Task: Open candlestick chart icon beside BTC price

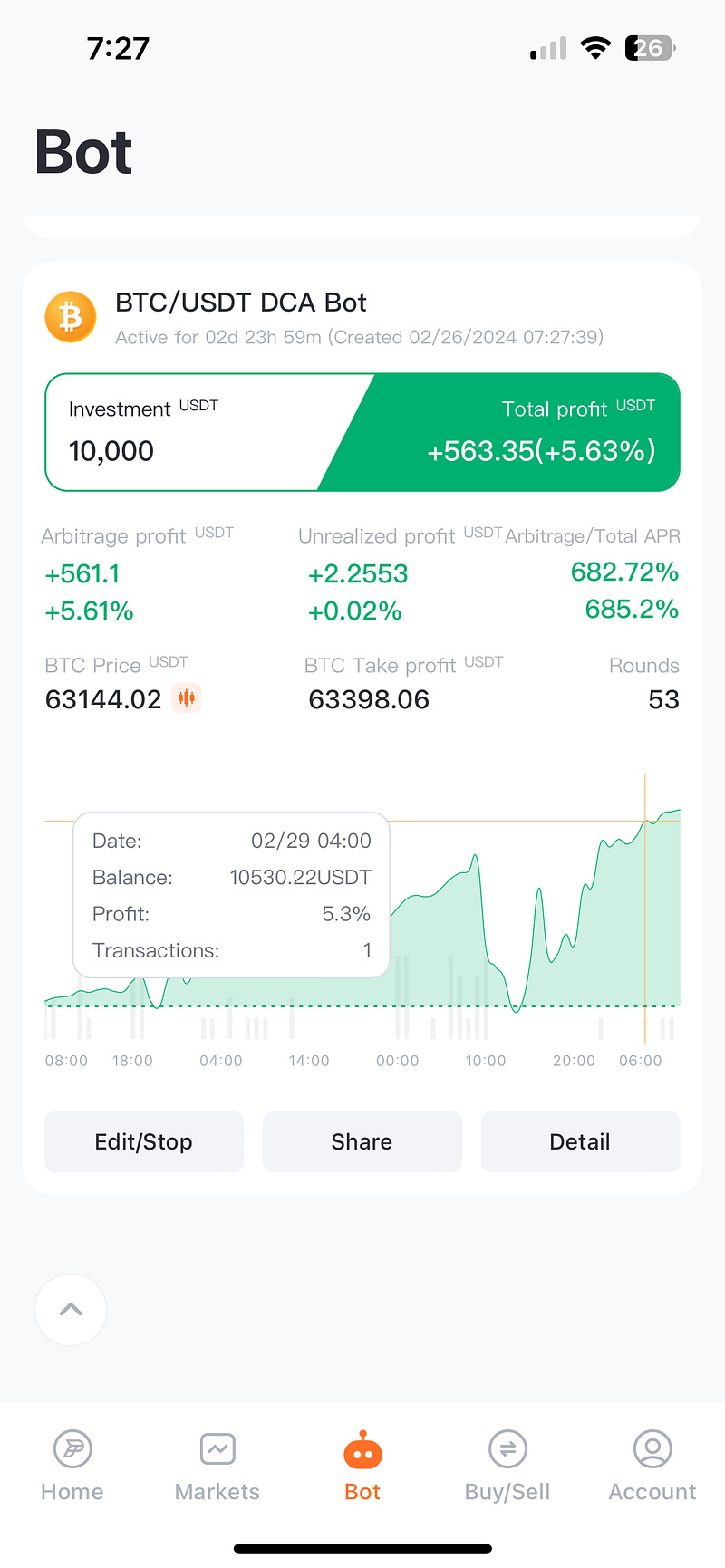Action: tap(187, 697)
